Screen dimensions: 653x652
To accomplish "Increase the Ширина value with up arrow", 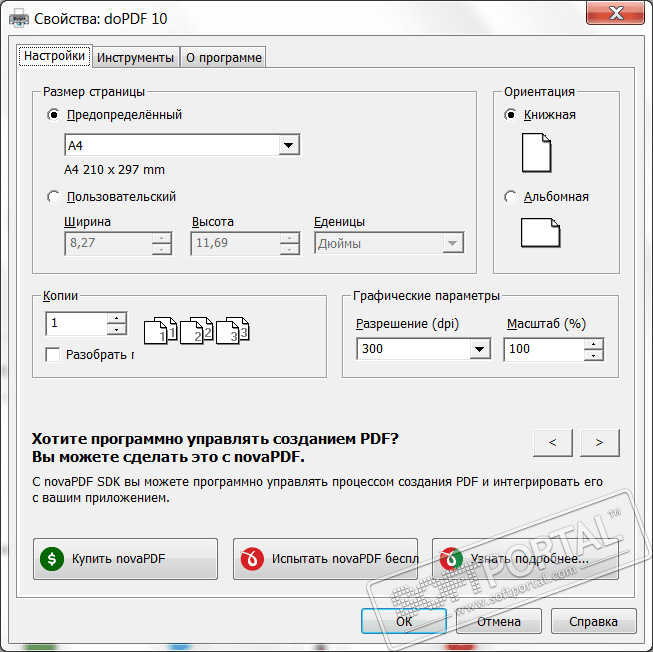I will pyautogui.click(x=162, y=238).
